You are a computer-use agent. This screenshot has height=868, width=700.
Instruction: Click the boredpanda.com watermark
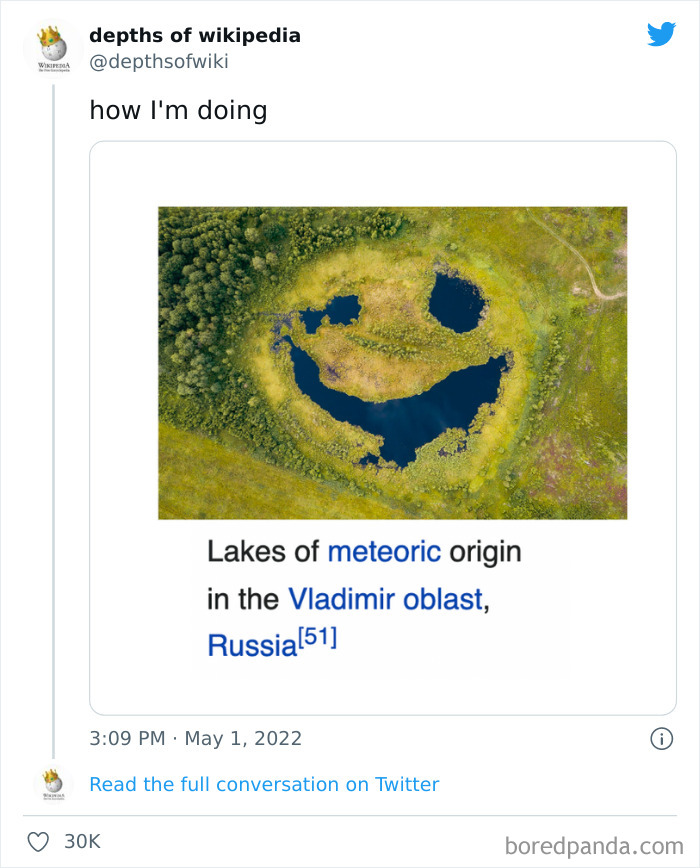click(x=594, y=847)
